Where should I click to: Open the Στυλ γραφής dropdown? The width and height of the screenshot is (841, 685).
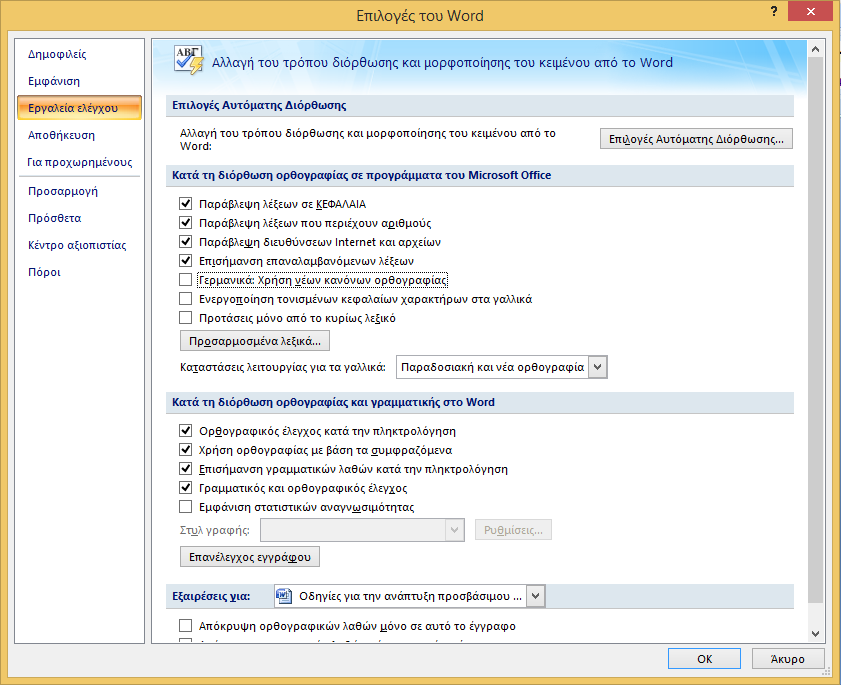point(362,530)
